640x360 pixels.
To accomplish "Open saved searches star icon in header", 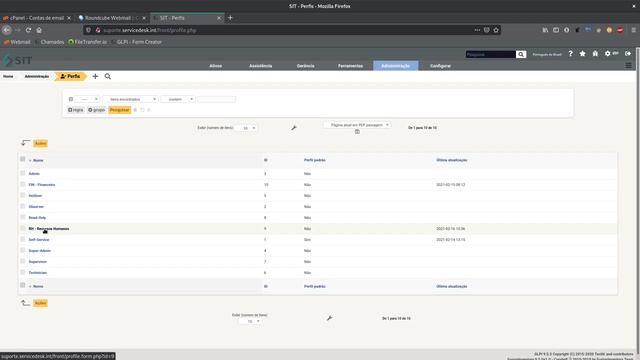I will [582, 53].
